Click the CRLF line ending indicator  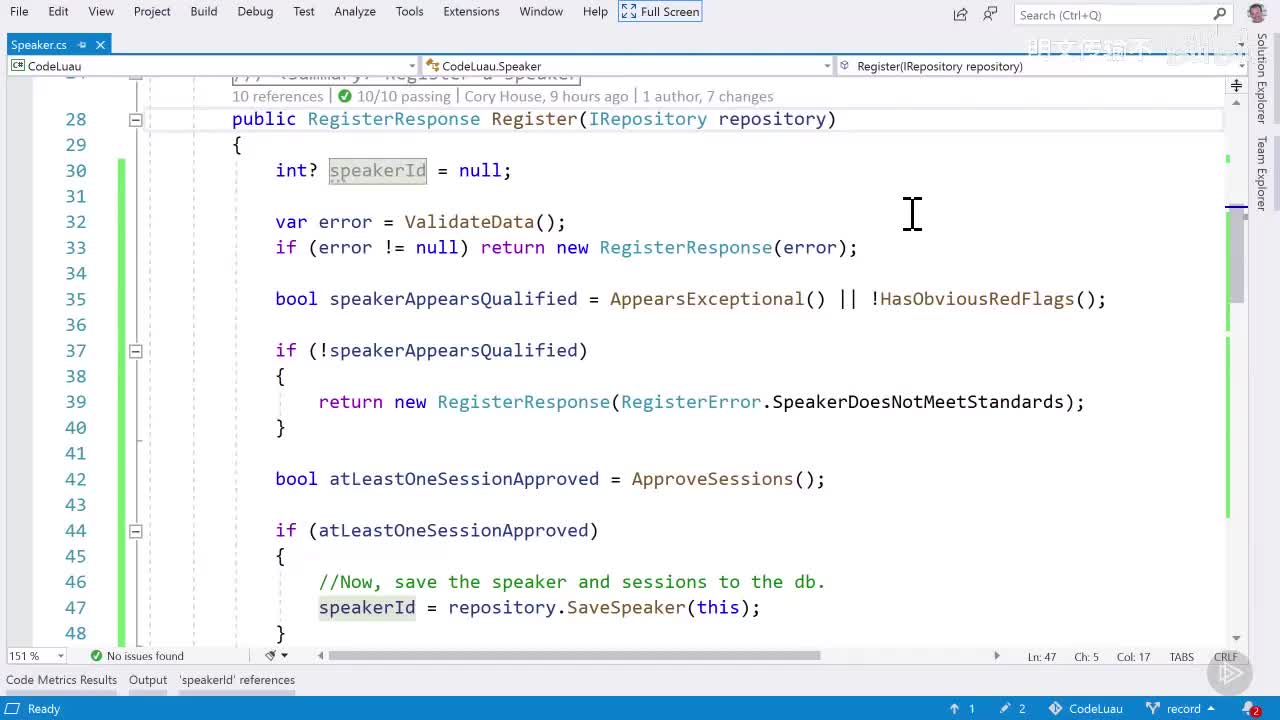click(x=1225, y=657)
